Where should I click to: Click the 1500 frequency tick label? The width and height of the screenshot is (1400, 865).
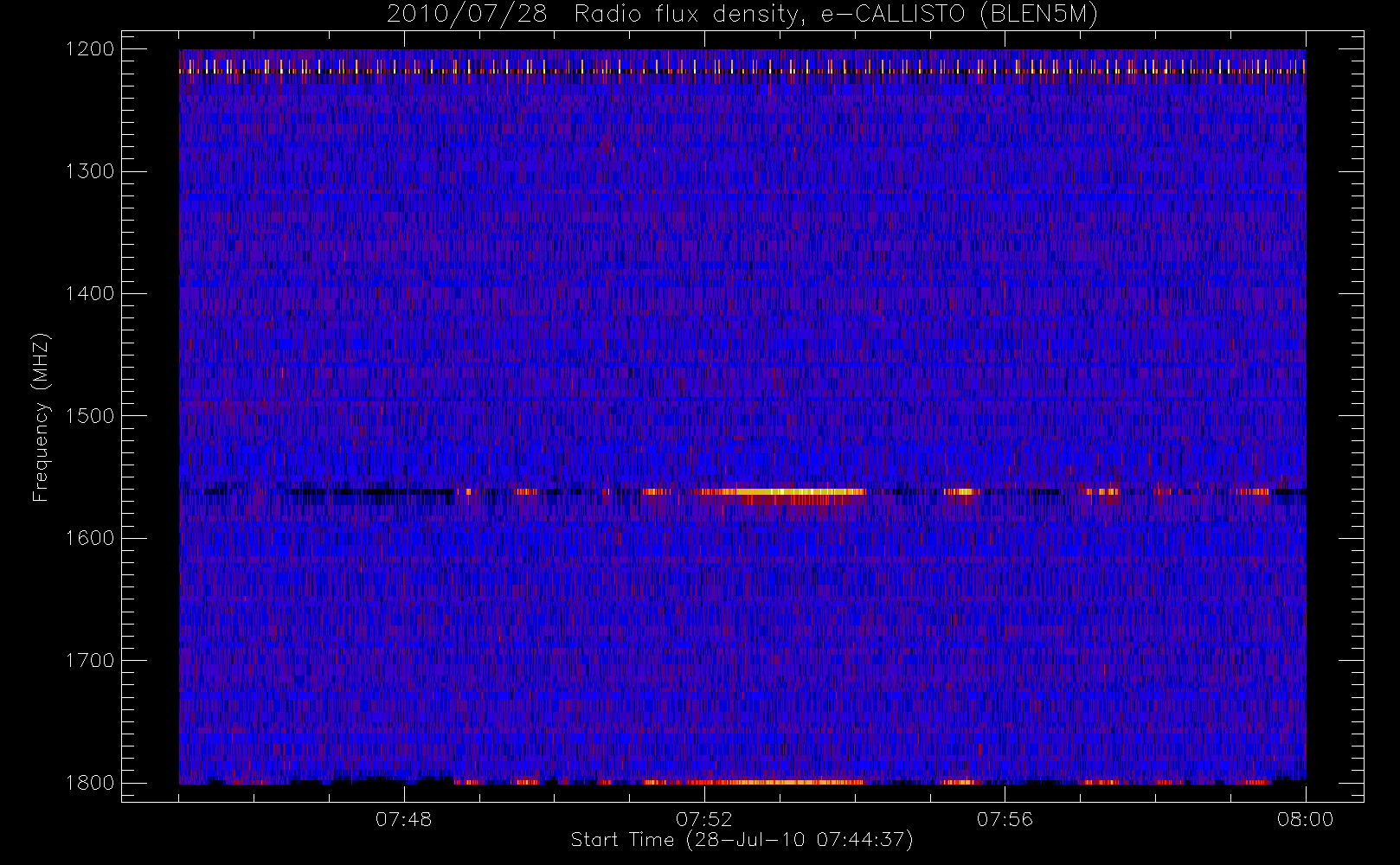point(90,416)
